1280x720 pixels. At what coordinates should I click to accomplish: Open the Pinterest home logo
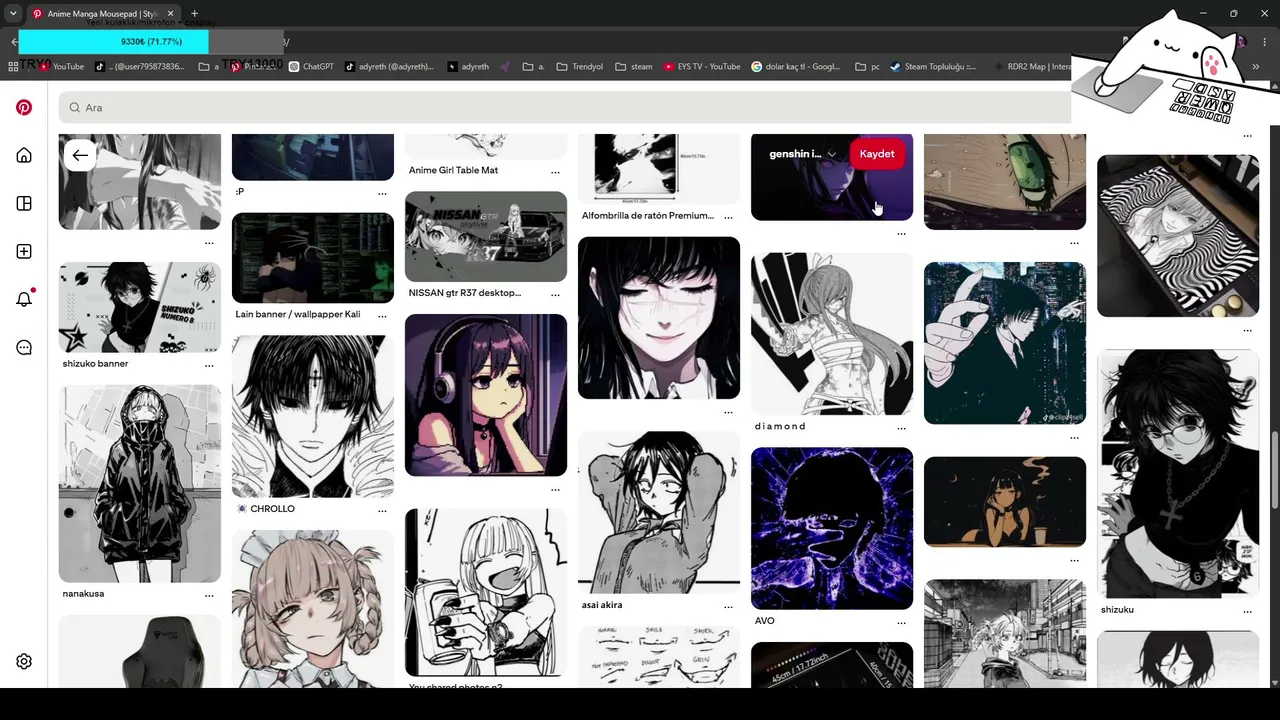[24, 107]
